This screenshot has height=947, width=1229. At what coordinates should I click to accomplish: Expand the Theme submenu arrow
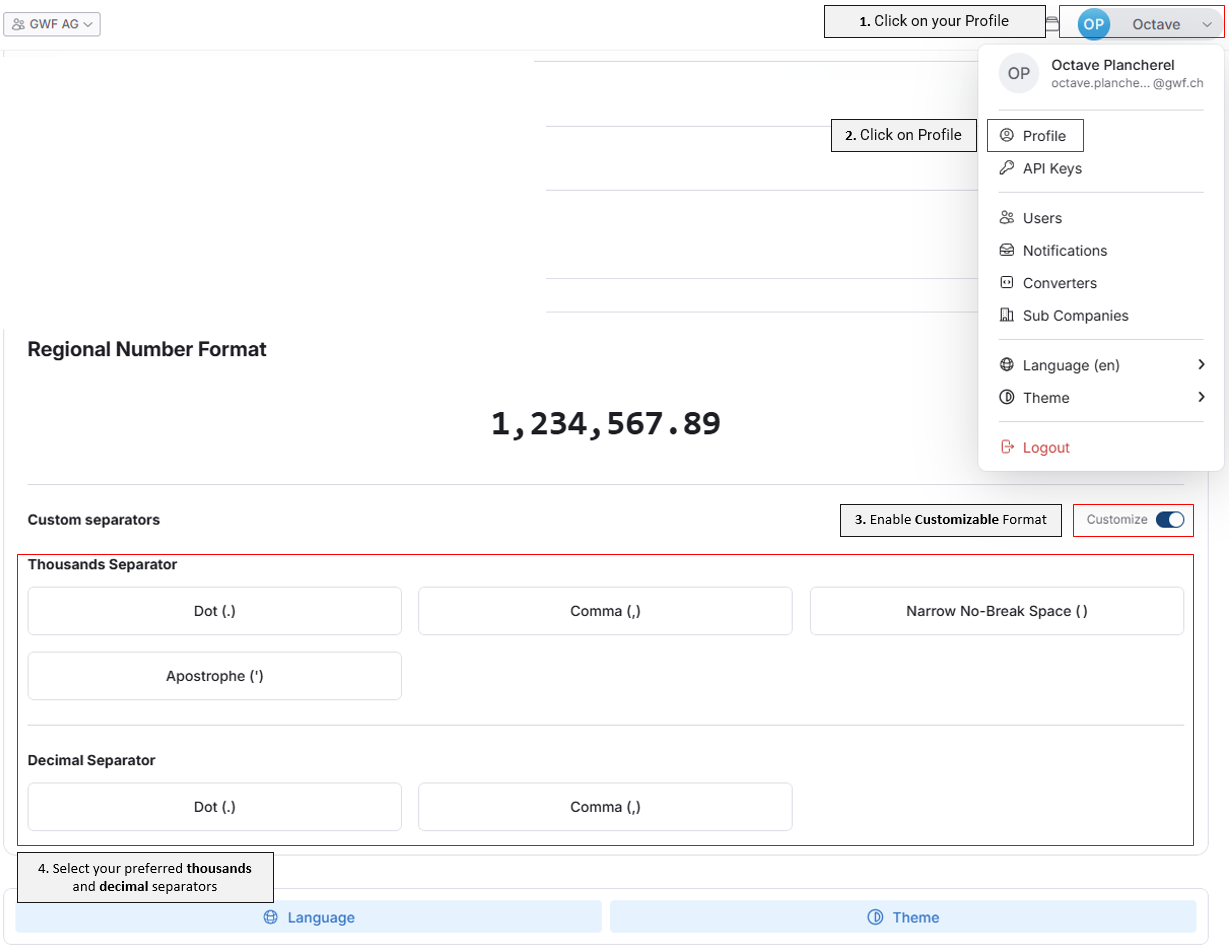[1201, 397]
